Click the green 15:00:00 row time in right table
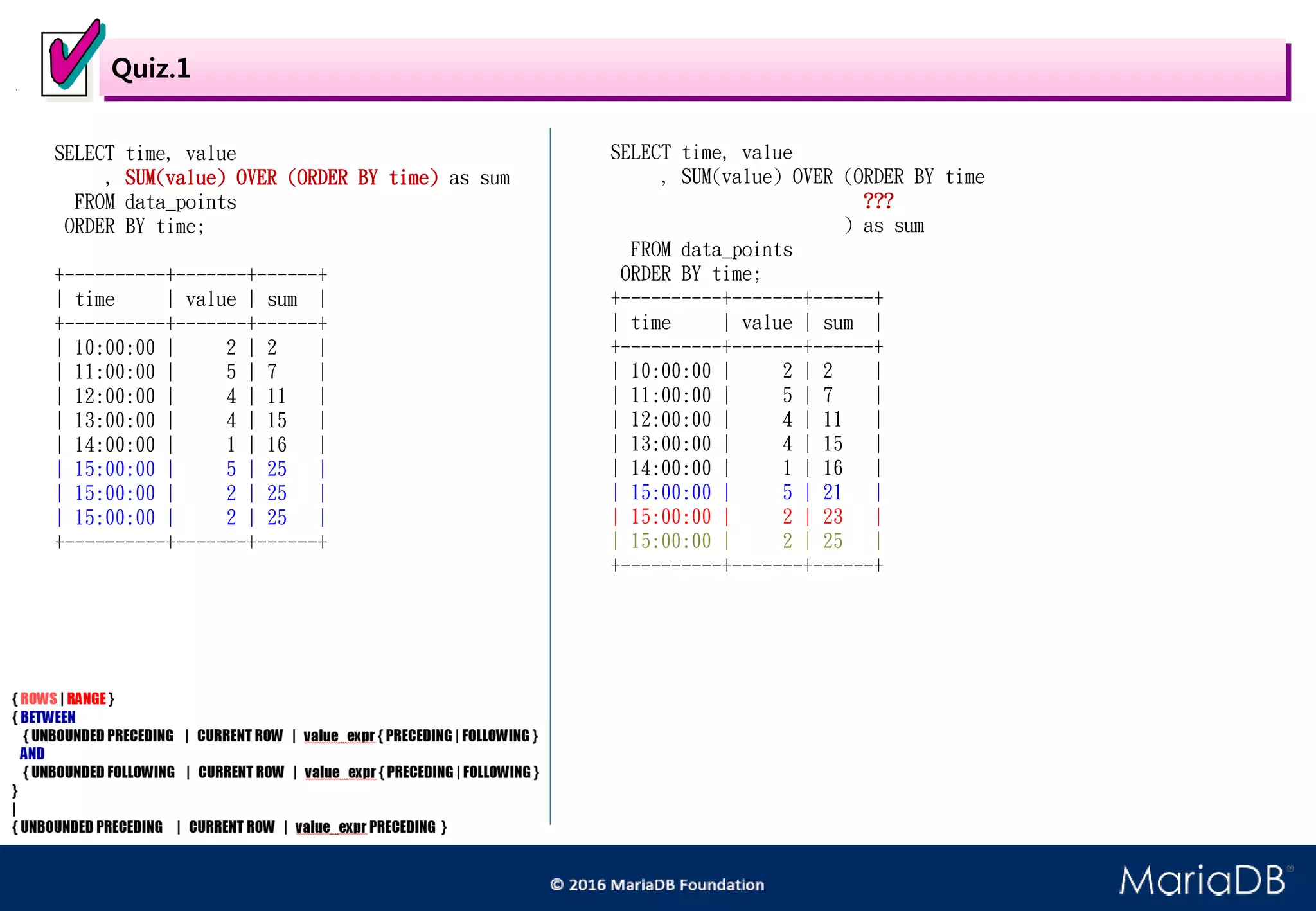Image resolution: width=1316 pixels, height=911 pixels. 671,541
